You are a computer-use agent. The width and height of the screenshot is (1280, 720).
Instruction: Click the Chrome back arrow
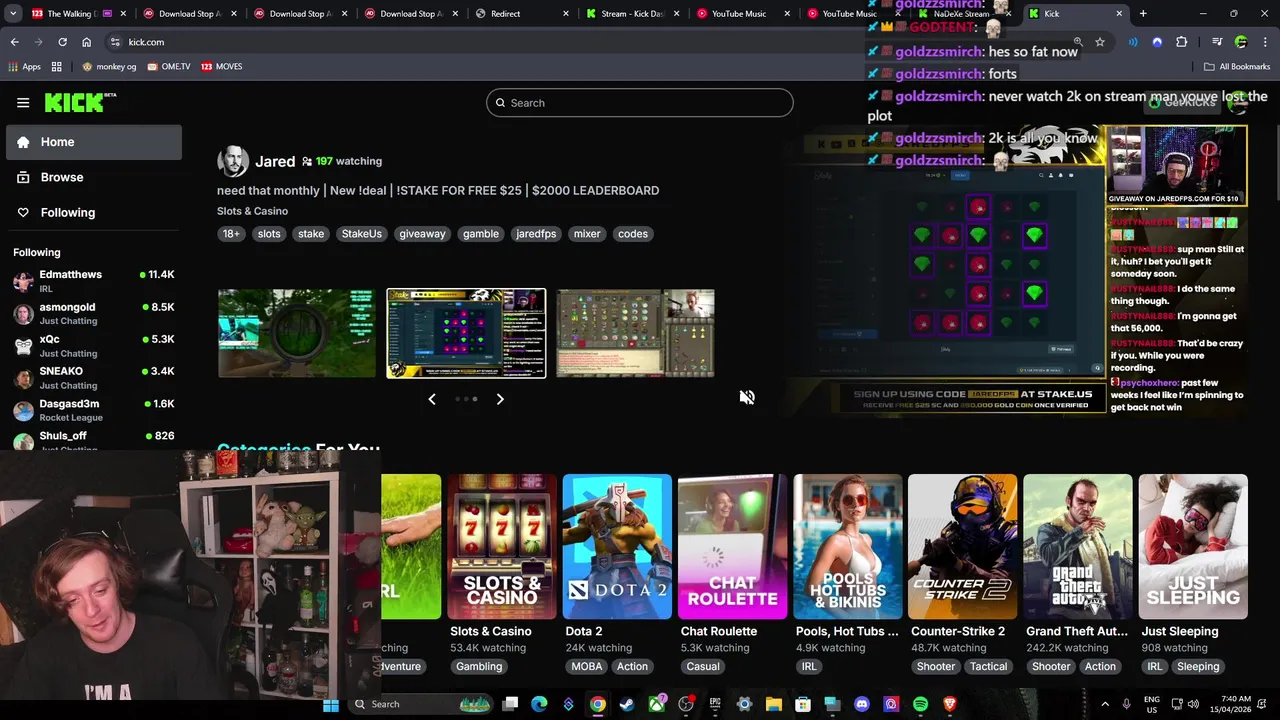click(15, 42)
